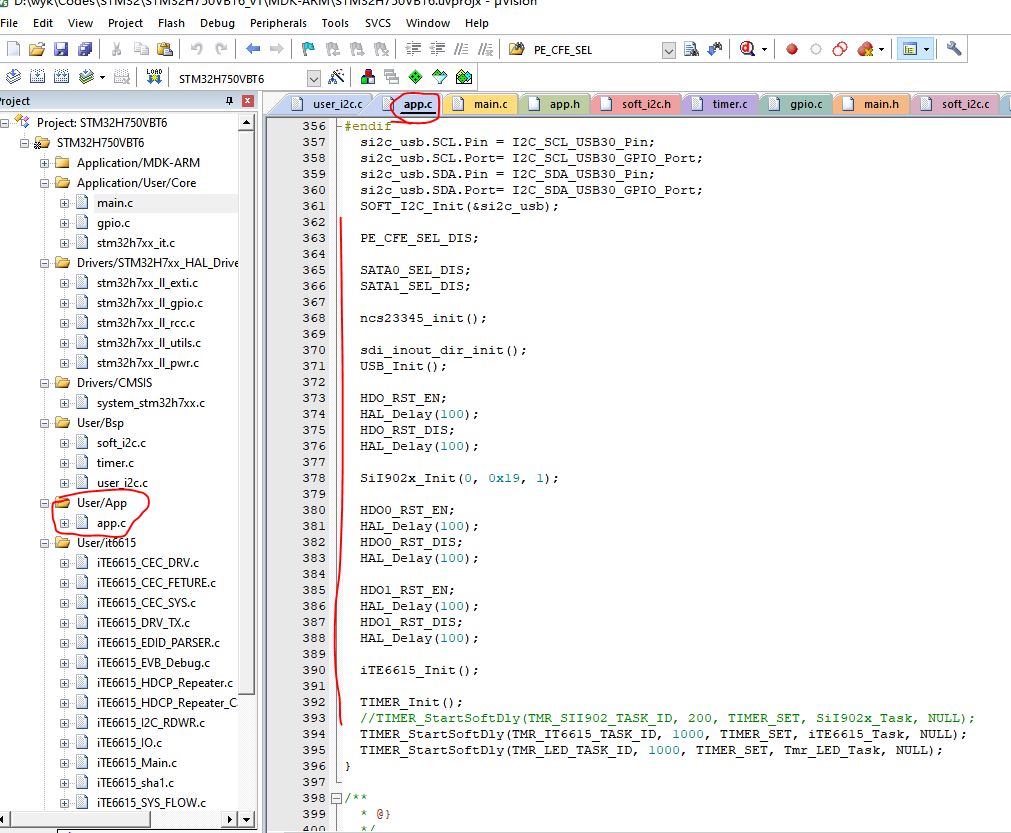Click in the PE_CFE_SEL find text field
This screenshot has width=1011, height=833.
[x=595, y=50]
